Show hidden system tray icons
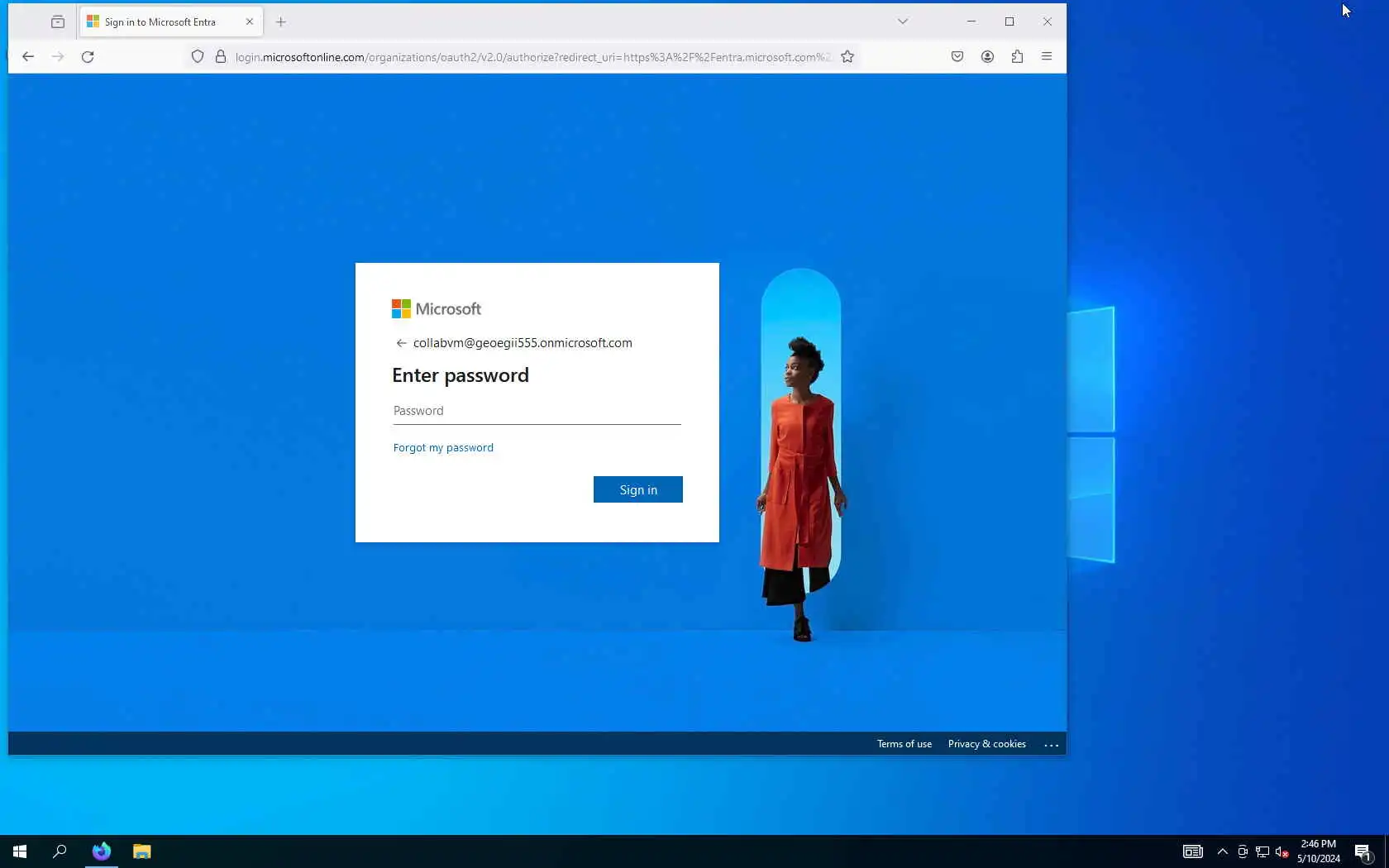Screen dimensions: 1389x868 [1223, 851]
